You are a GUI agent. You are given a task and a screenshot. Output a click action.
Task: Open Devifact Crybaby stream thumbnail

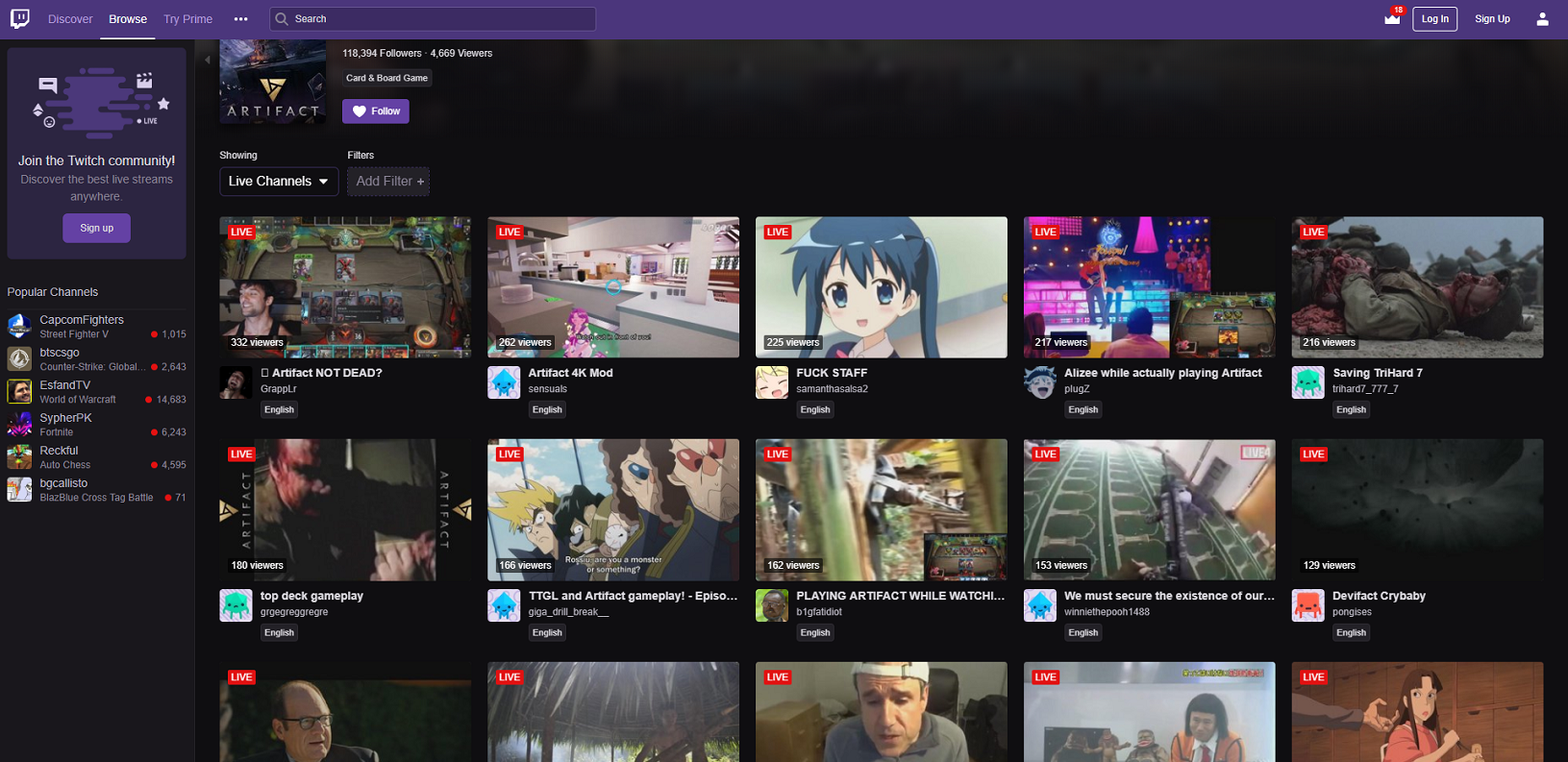1417,510
